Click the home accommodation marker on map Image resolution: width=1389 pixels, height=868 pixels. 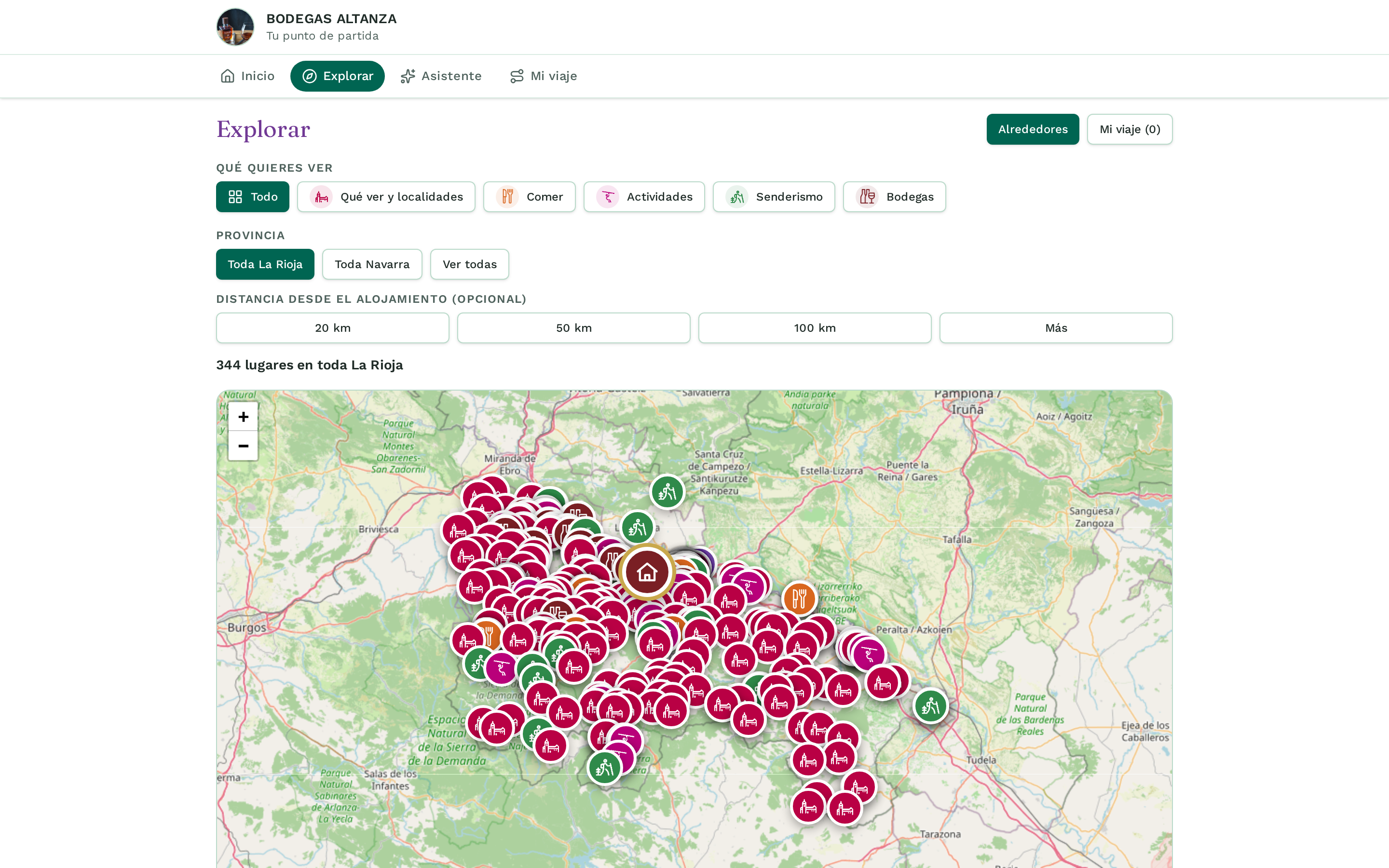(647, 572)
